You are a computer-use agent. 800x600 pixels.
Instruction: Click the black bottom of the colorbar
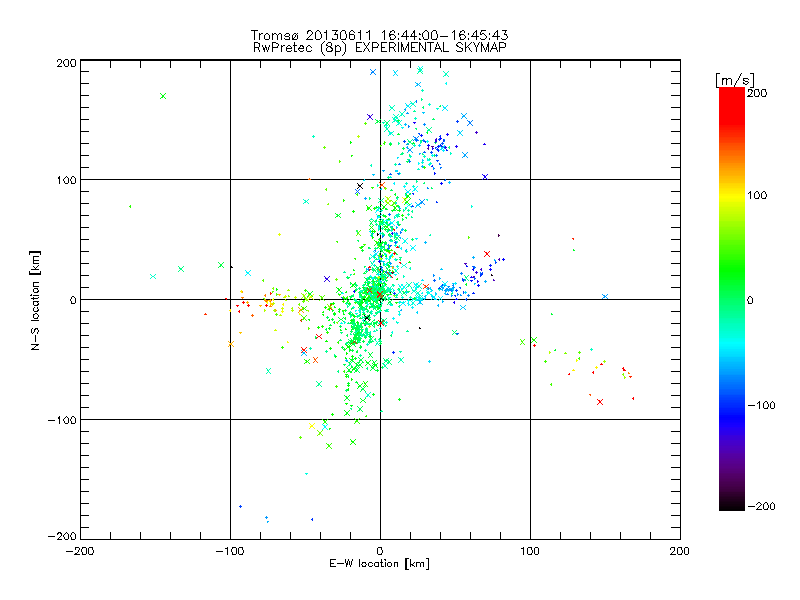pos(732,503)
